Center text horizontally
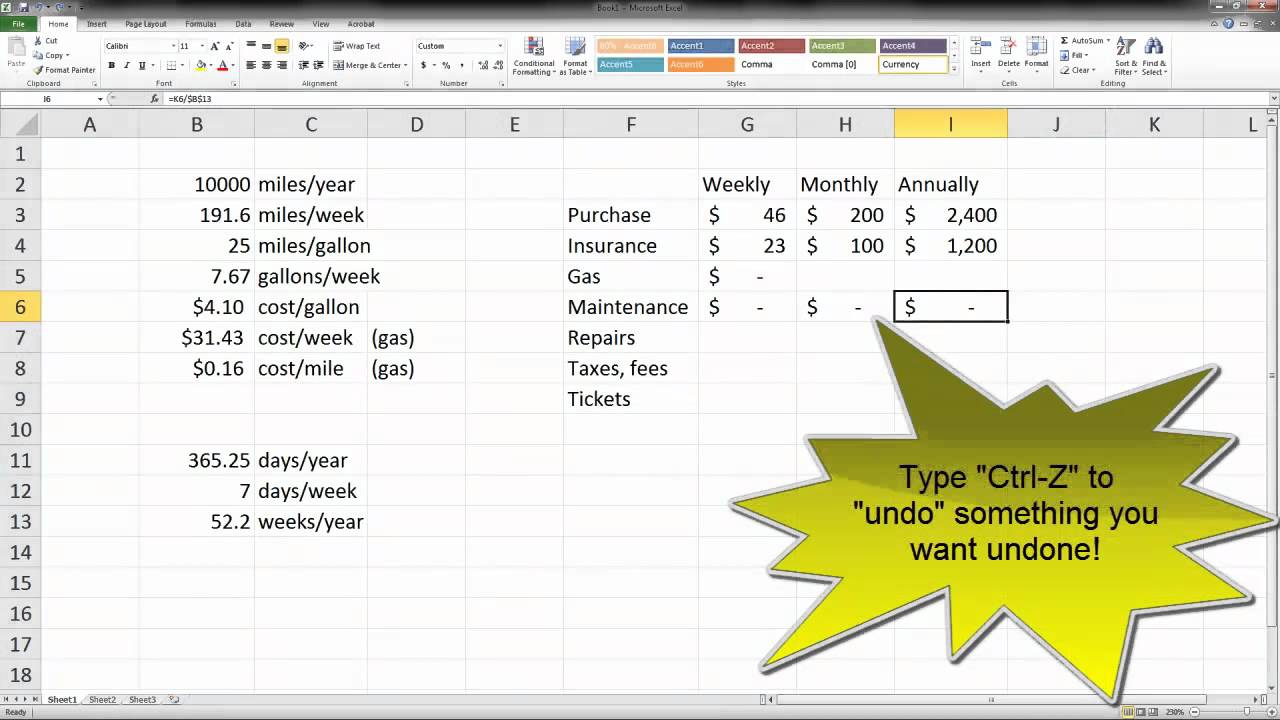This screenshot has width=1280, height=720. click(266, 65)
